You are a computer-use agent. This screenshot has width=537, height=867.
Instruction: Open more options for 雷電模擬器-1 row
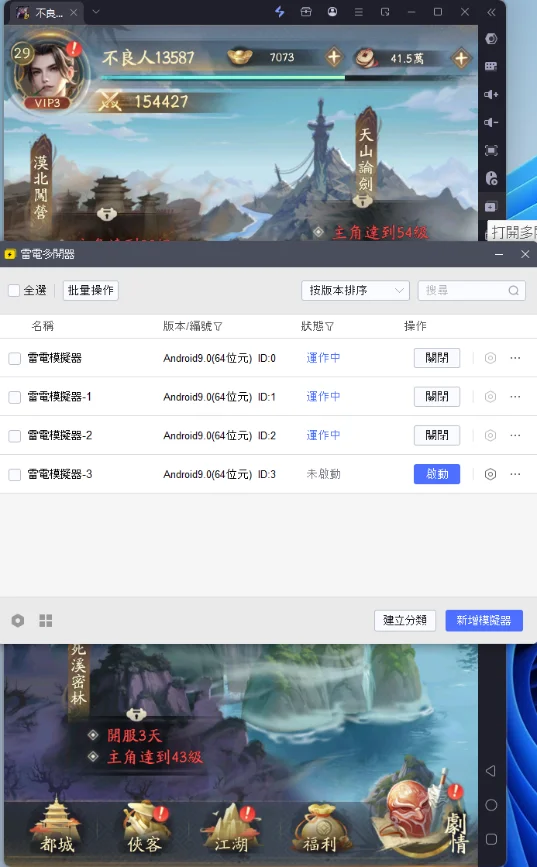coord(515,396)
